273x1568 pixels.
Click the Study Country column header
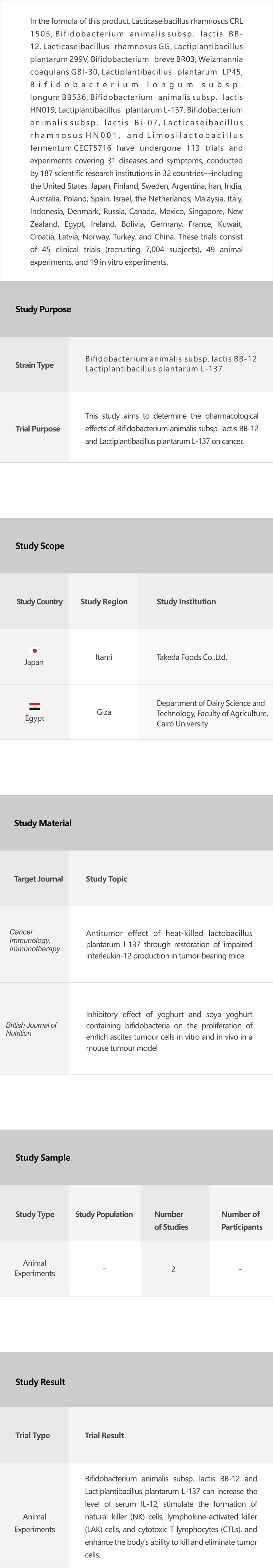pos(40,601)
